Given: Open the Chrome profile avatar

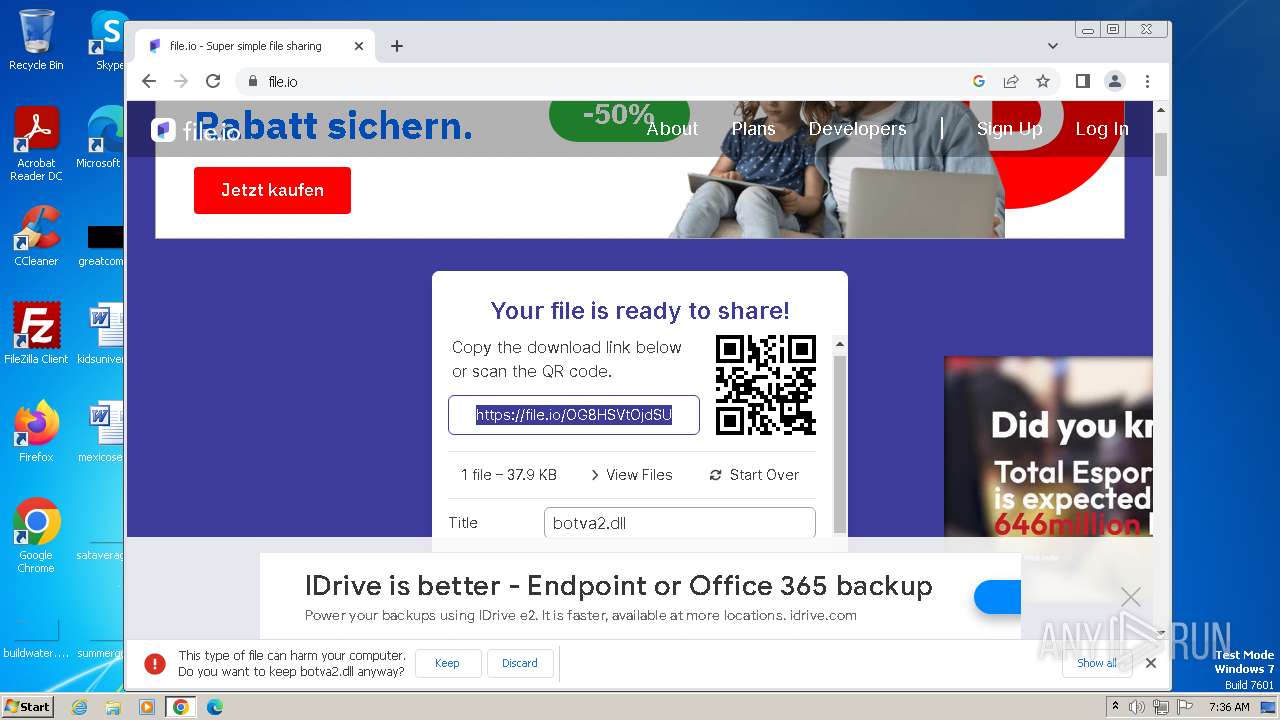Looking at the screenshot, I should 1114,81.
